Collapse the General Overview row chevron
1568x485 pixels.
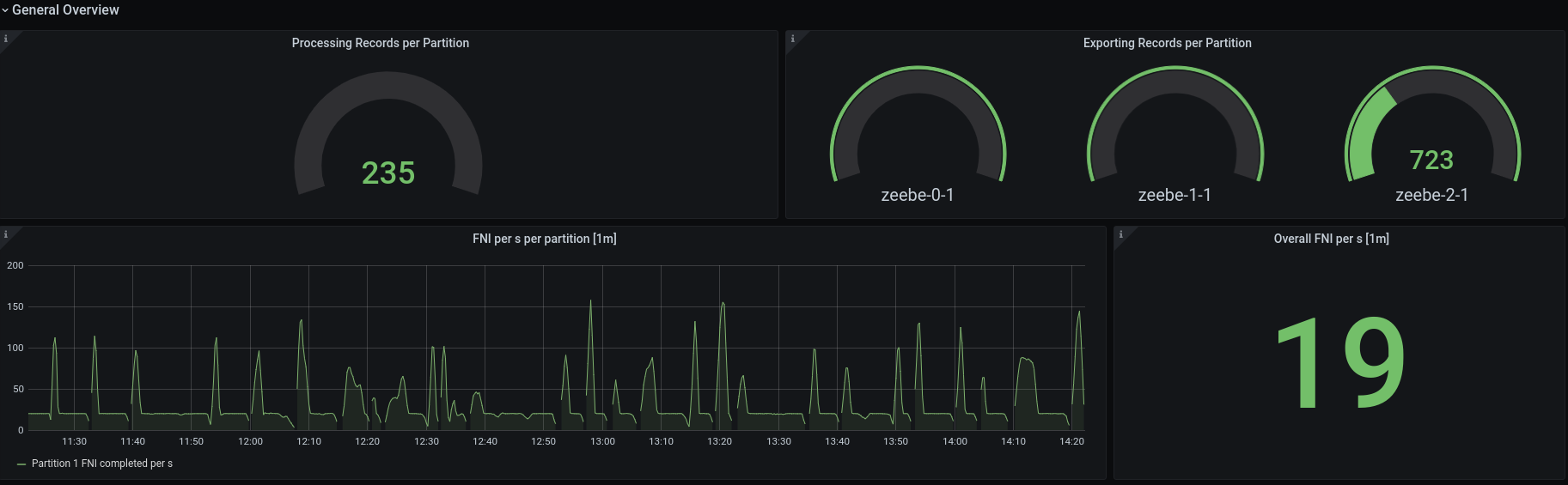(5, 10)
